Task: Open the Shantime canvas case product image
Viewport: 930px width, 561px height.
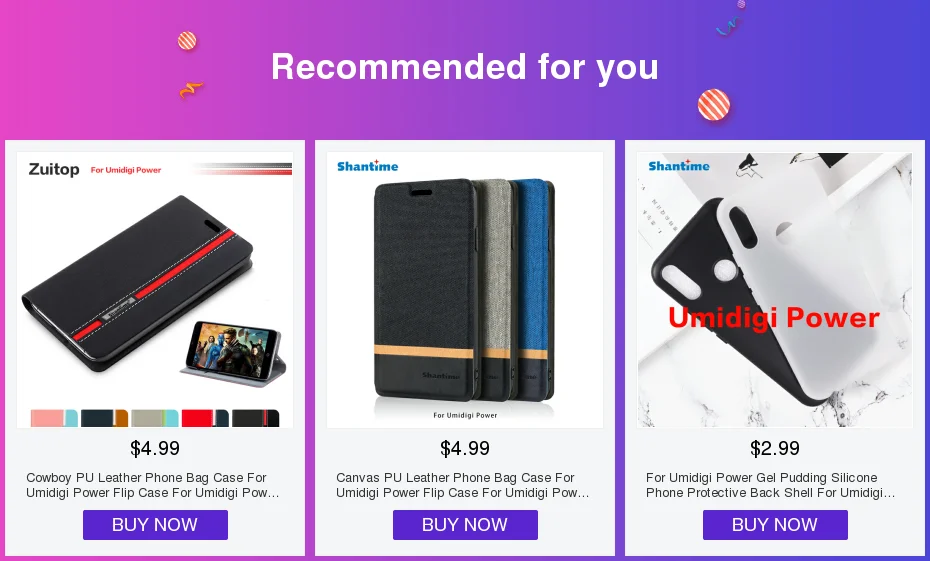Action: pos(465,289)
